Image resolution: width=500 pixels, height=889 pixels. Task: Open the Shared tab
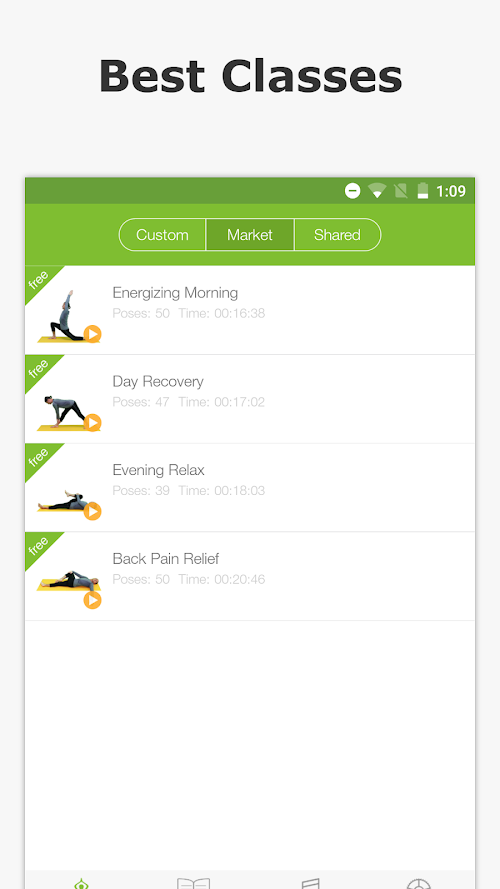tap(337, 235)
